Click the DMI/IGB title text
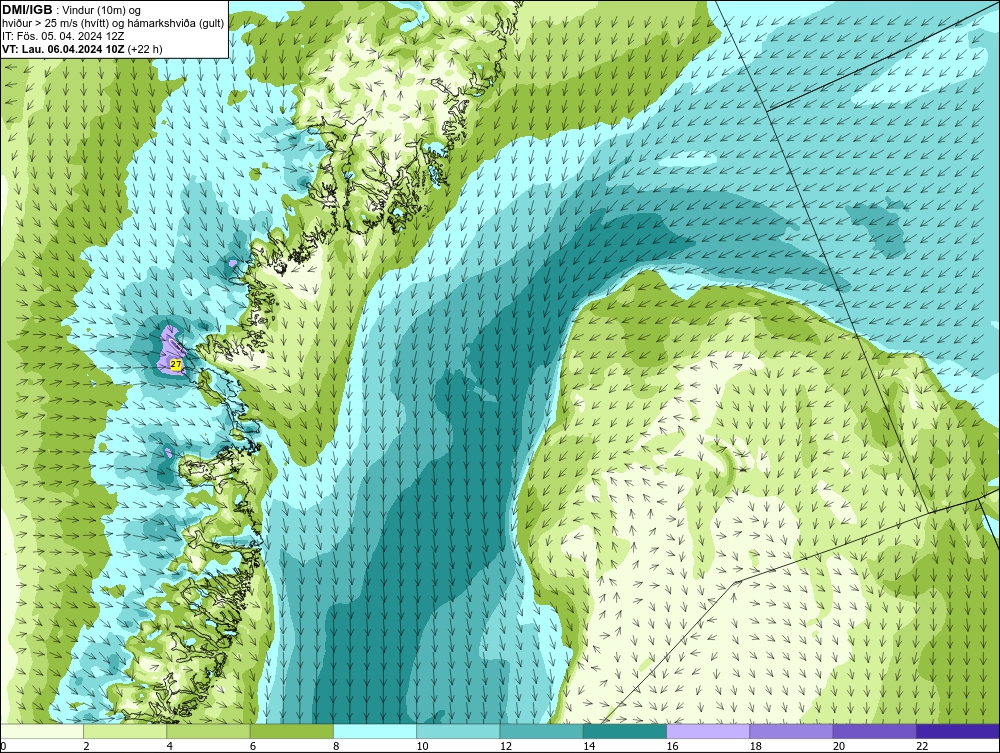1000x753 pixels. [x=27, y=10]
